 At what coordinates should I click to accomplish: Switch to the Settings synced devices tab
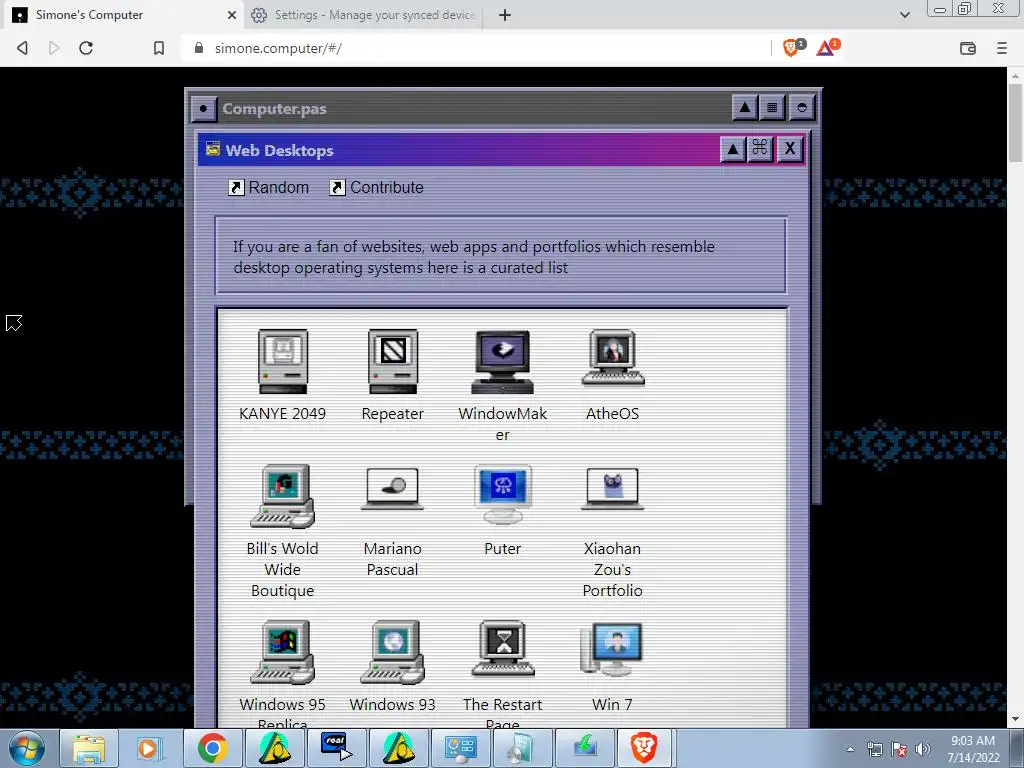[x=363, y=15]
